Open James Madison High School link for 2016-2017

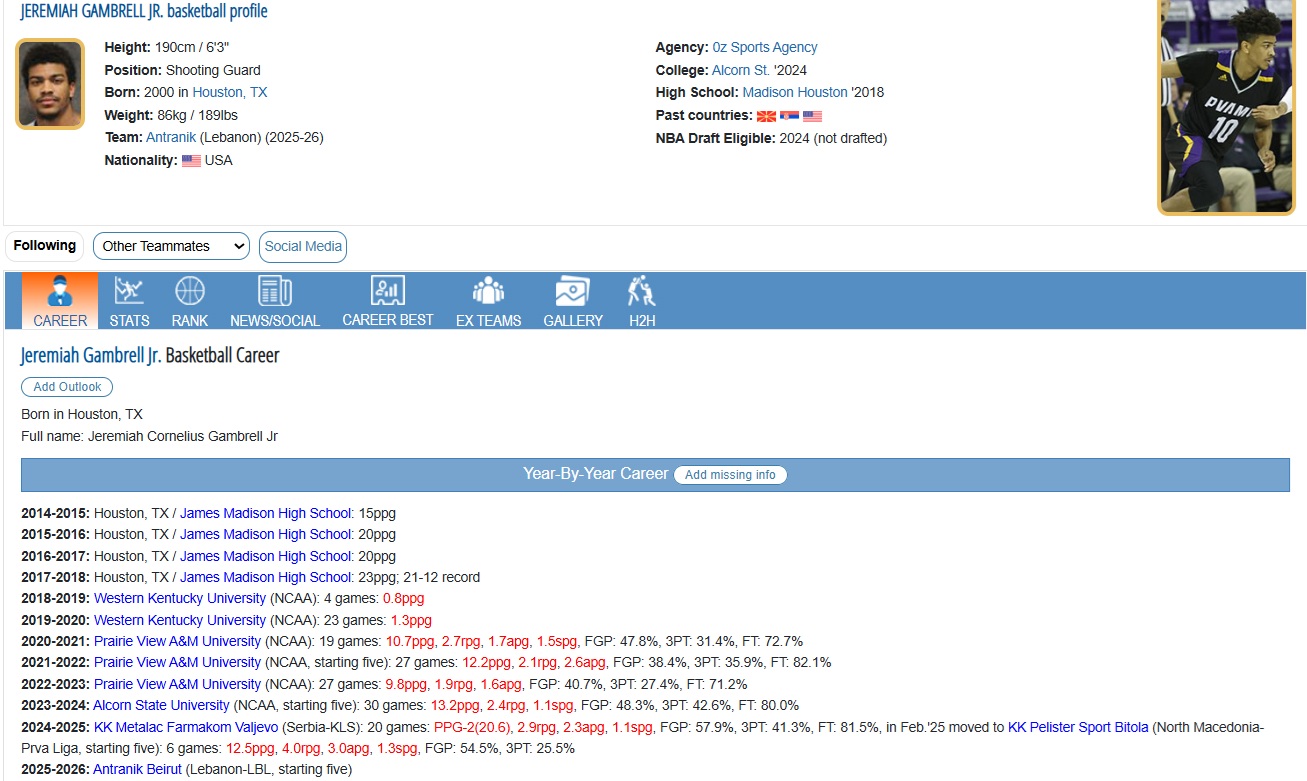pyautogui.click(x=266, y=556)
